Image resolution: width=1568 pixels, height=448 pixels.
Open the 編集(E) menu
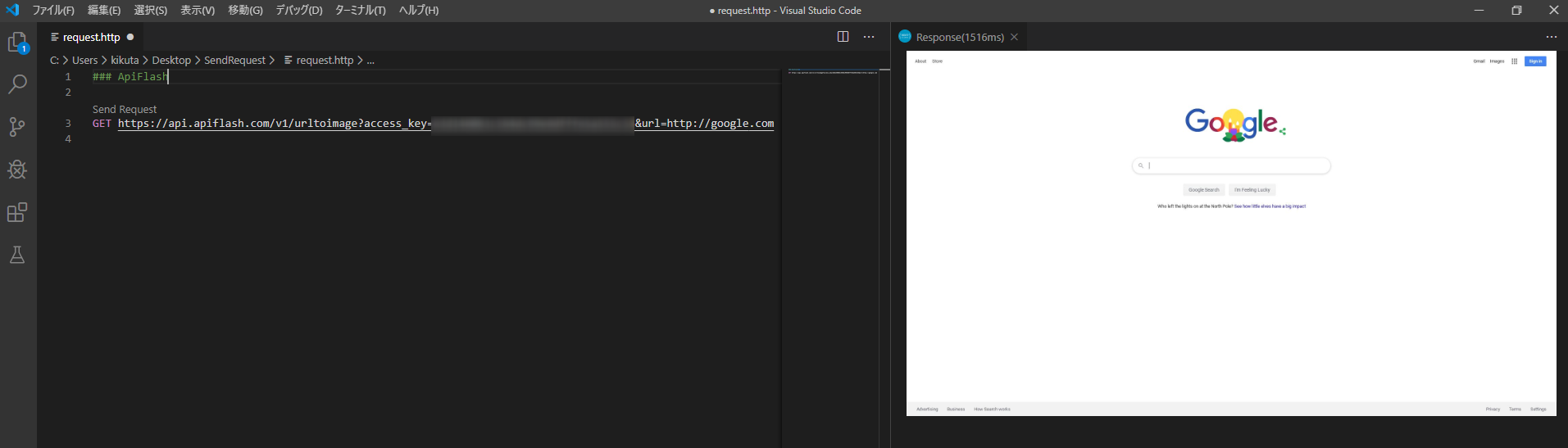pyautogui.click(x=104, y=11)
